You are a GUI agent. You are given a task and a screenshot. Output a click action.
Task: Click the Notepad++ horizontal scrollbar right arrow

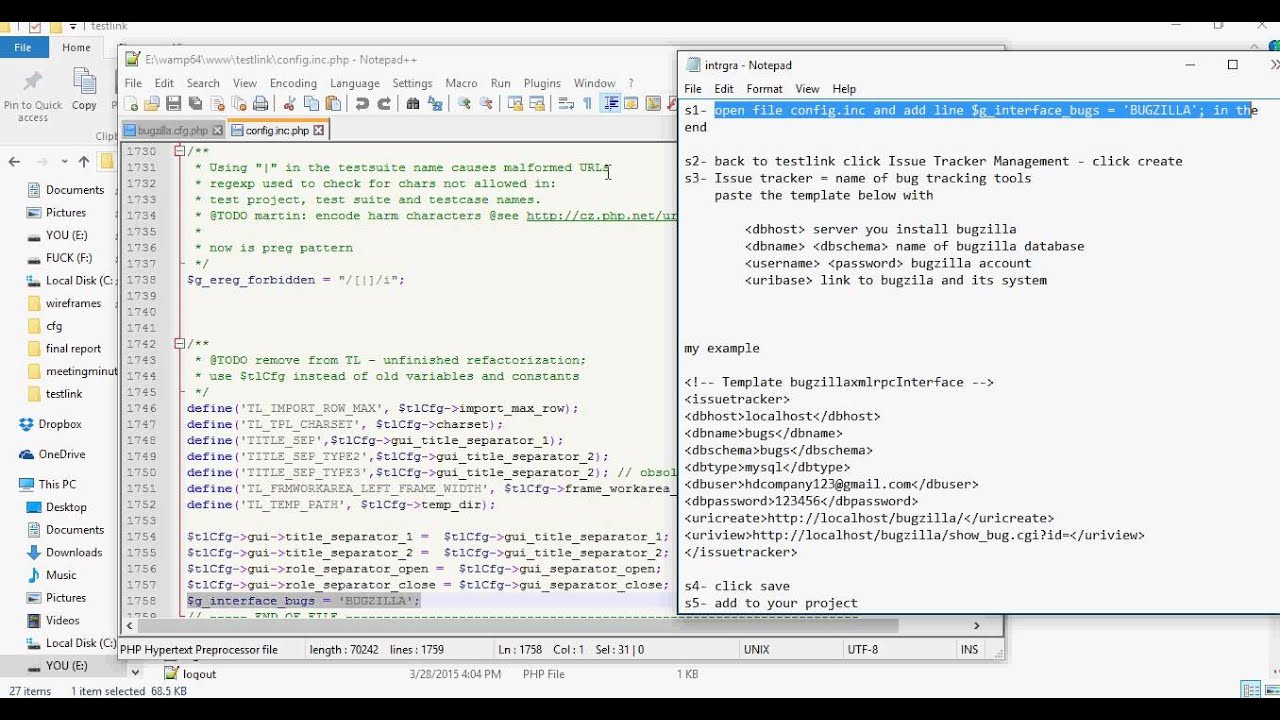(977, 626)
